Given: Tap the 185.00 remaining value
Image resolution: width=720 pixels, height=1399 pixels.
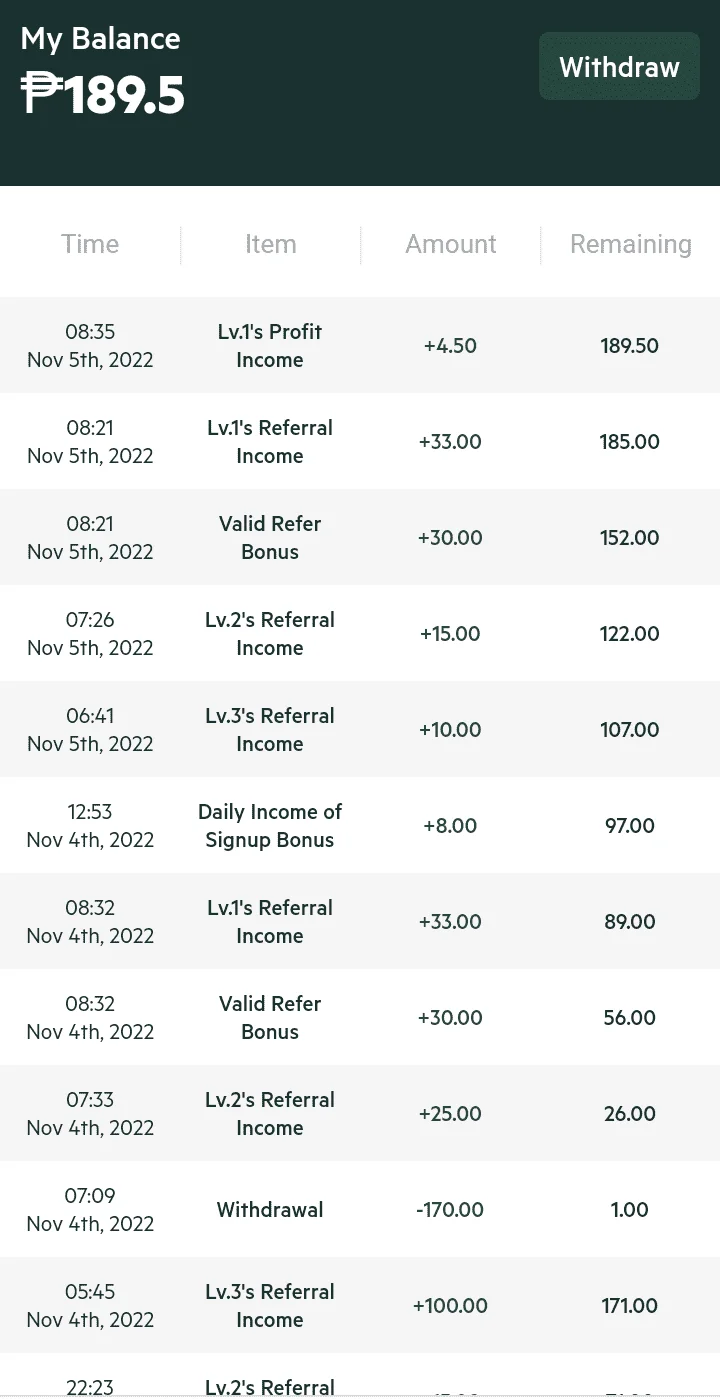Looking at the screenshot, I should (x=630, y=442).
